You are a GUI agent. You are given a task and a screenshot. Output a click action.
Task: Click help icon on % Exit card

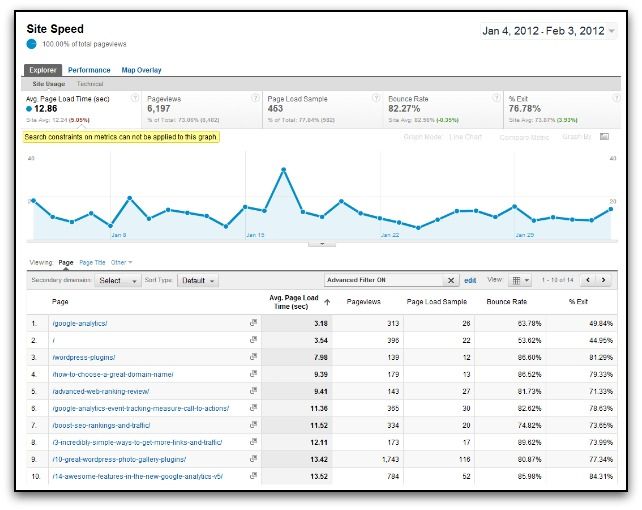pos(616,98)
